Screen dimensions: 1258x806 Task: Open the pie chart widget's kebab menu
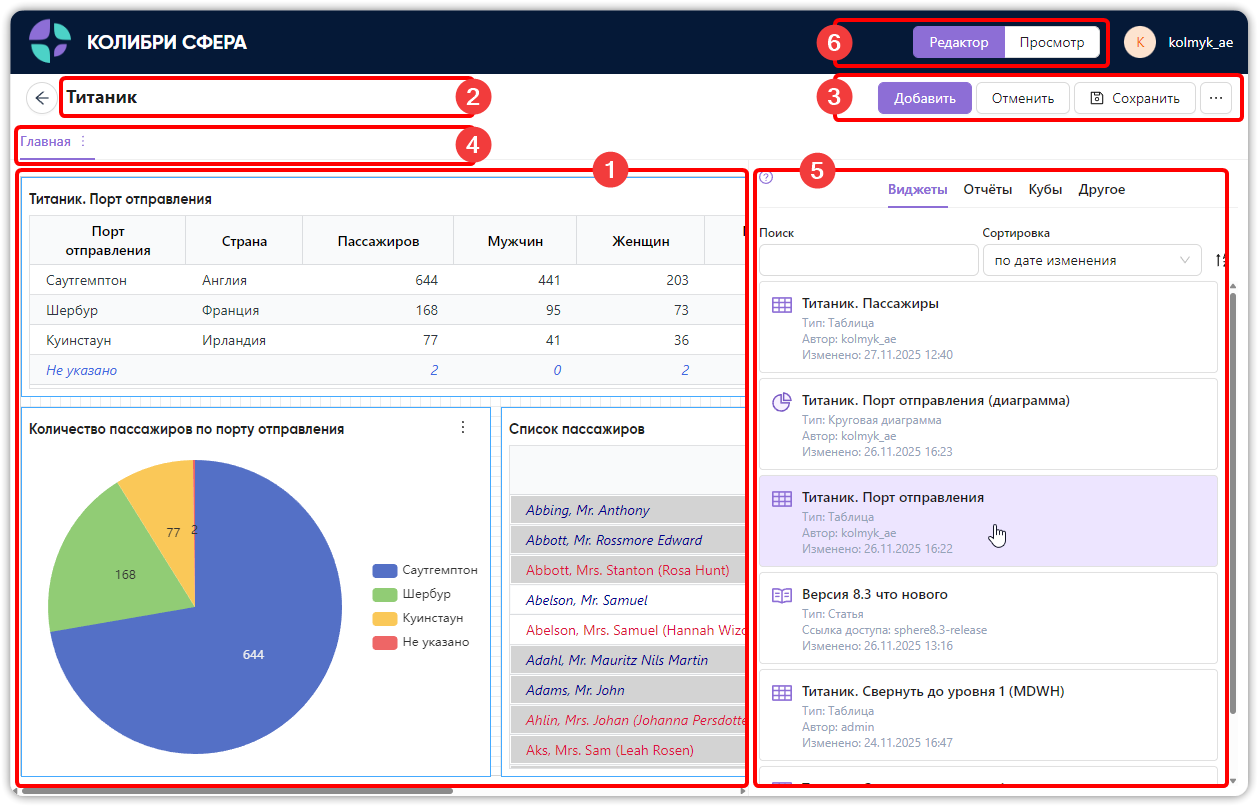(x=462, y=428)
